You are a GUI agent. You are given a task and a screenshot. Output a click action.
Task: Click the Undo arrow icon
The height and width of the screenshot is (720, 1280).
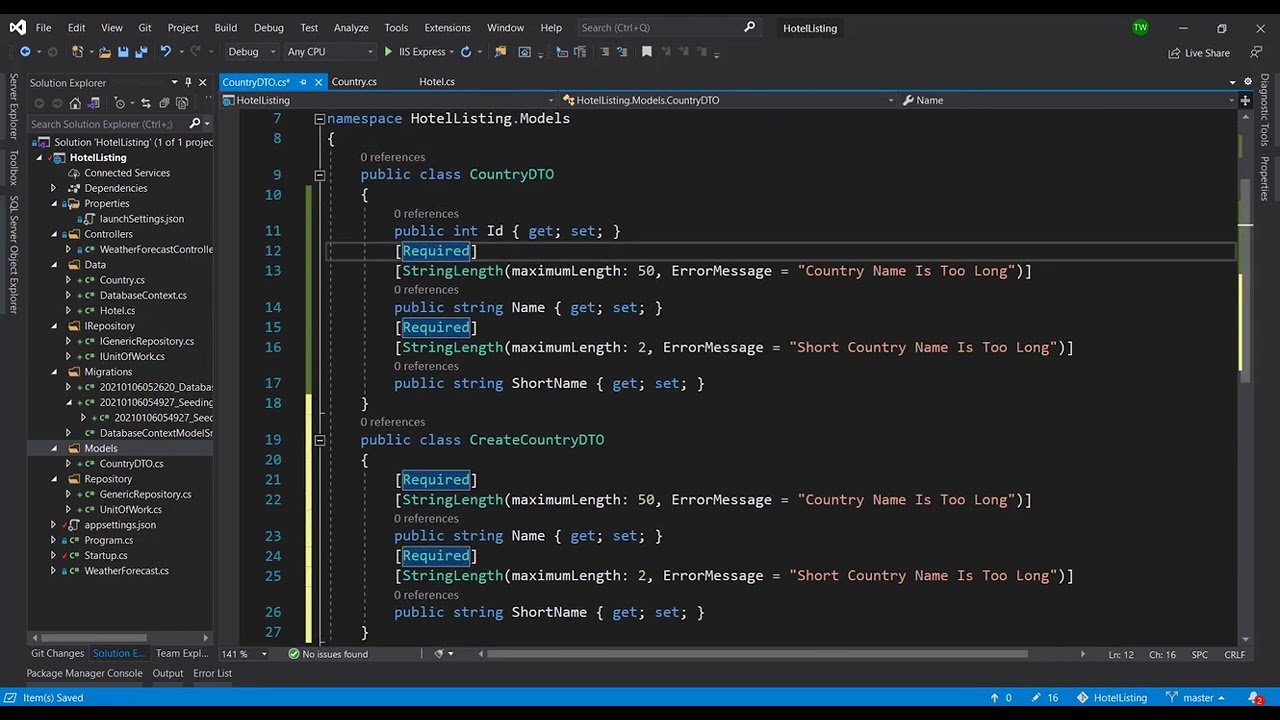click(166, 52)
